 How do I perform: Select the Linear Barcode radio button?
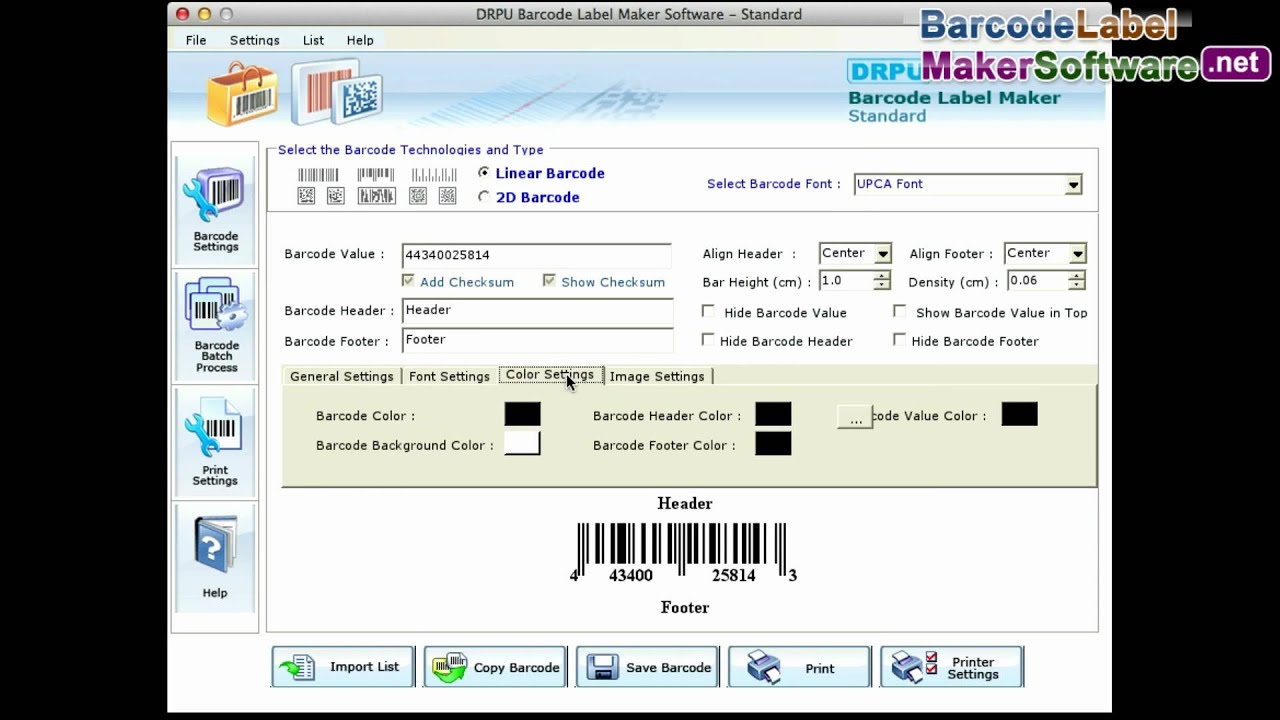484,173
